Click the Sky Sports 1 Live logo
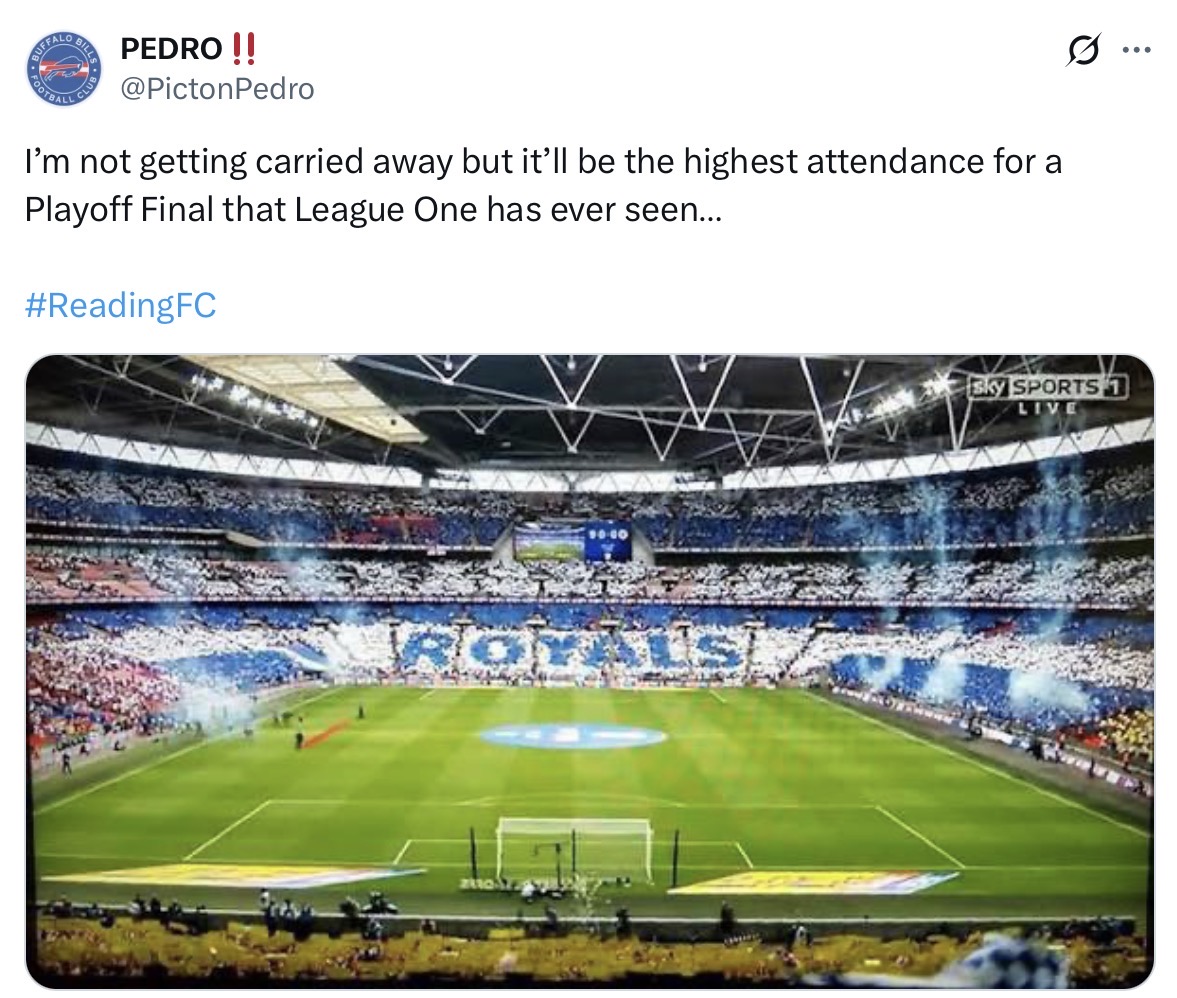 click(1047, 391)
